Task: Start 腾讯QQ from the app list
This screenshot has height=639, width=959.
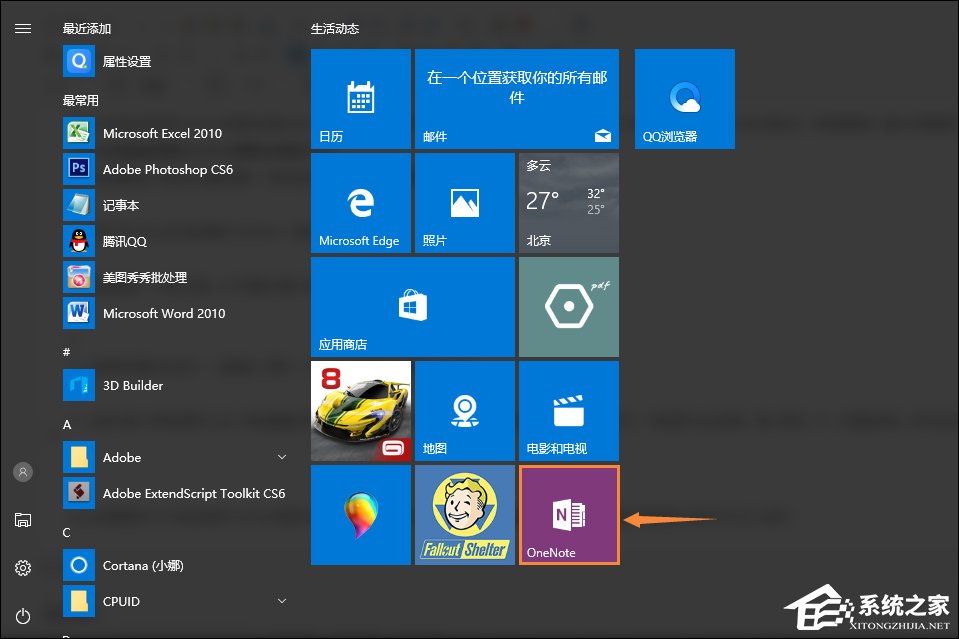Action: [x=127, y=241]
